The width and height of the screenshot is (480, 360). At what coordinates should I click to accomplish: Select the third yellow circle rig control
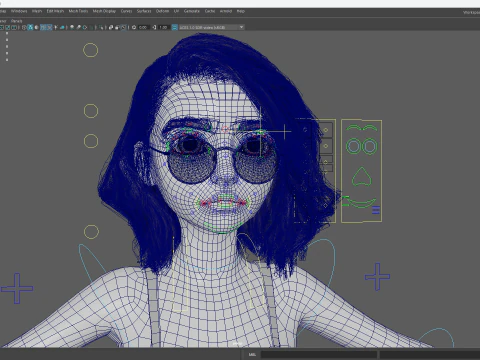coord(91,141)
